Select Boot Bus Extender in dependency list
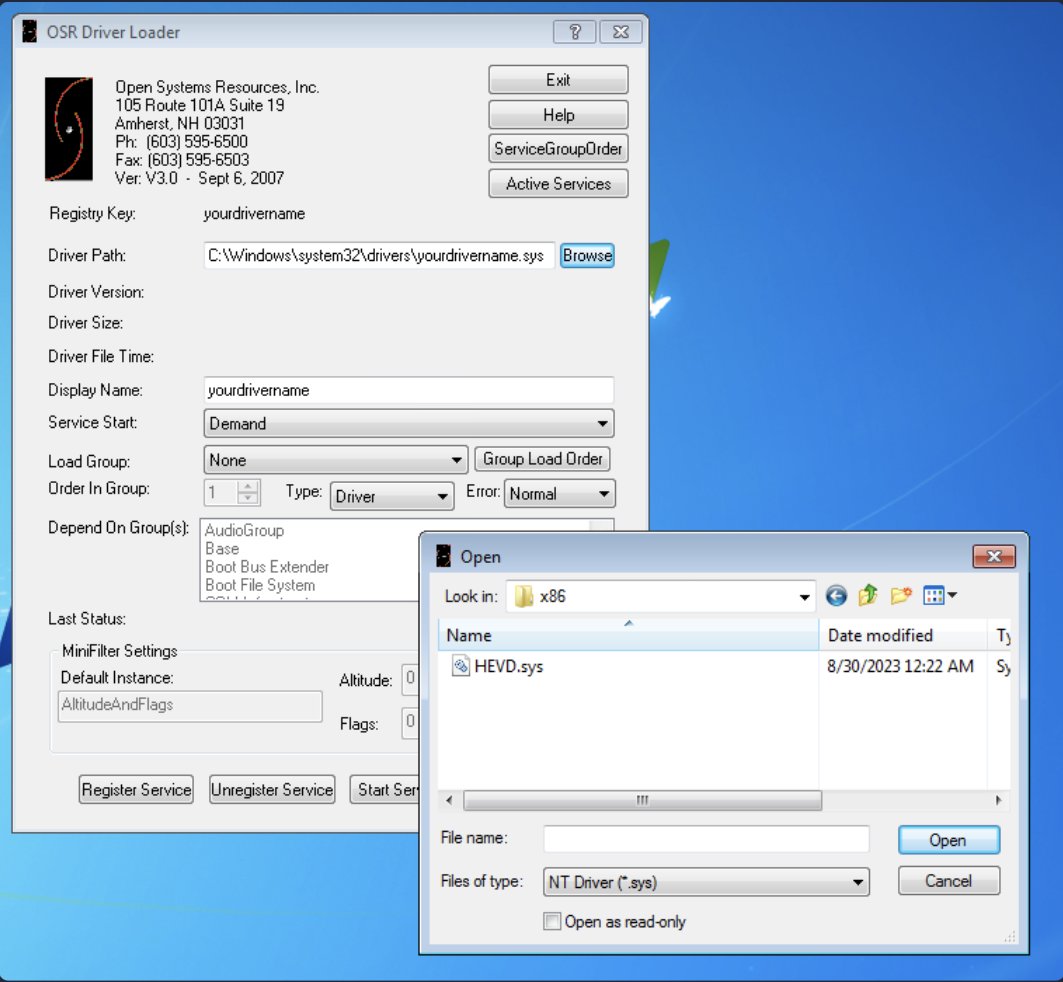Screen dimensions: 1063x982 tap(267, 567)
